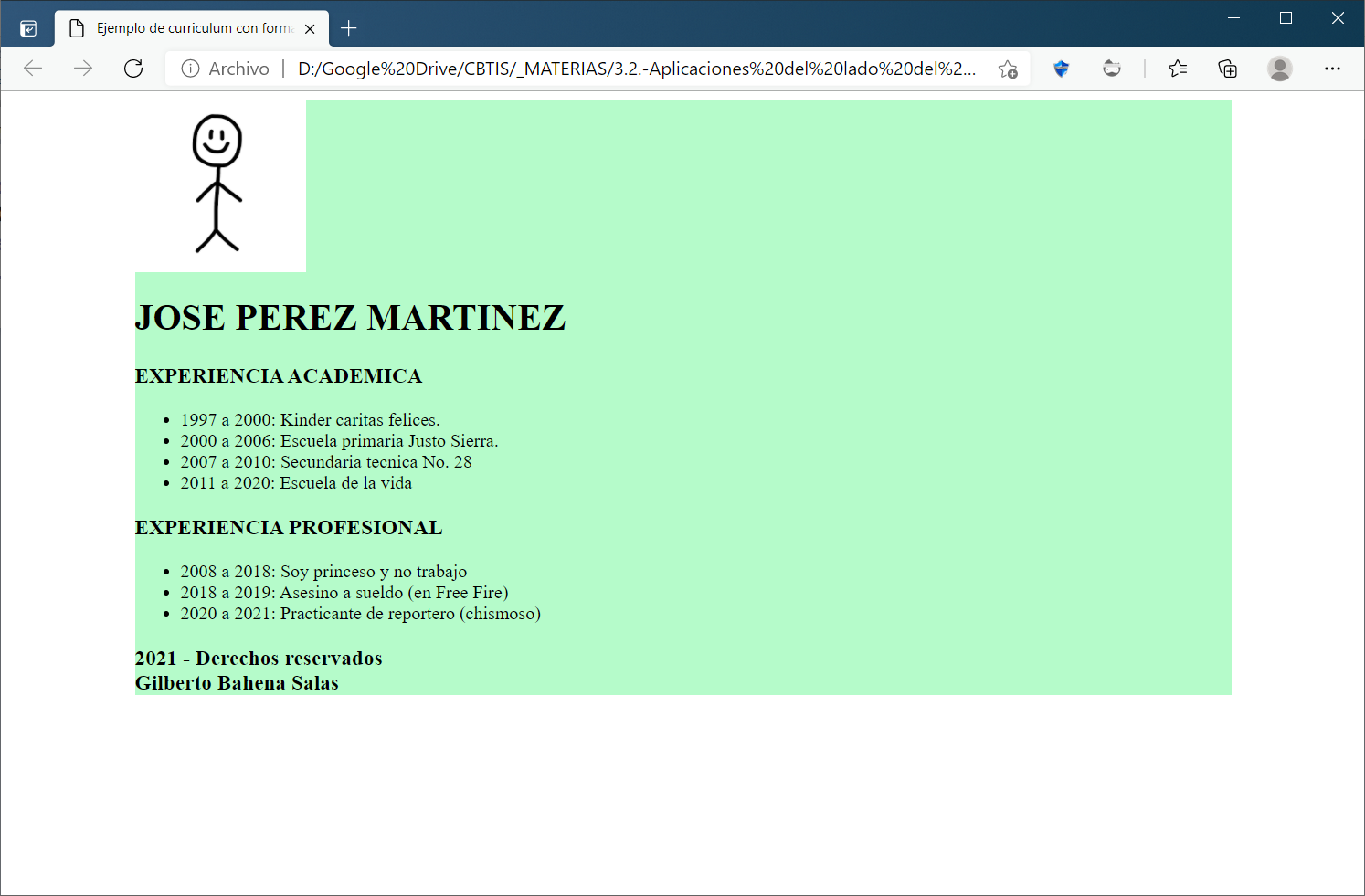1365x896 pixels.
Task: Click the Escuela de la vida list item
Action: [296, 482]
